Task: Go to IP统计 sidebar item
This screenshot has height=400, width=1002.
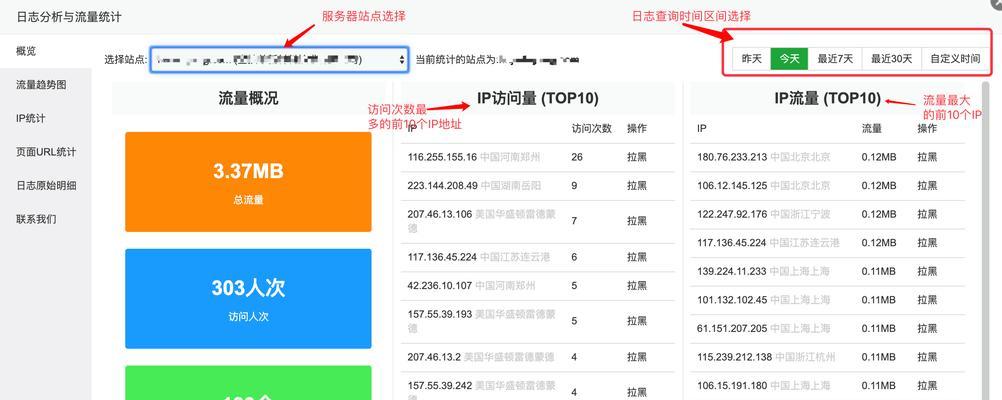Action: (45, 118)
